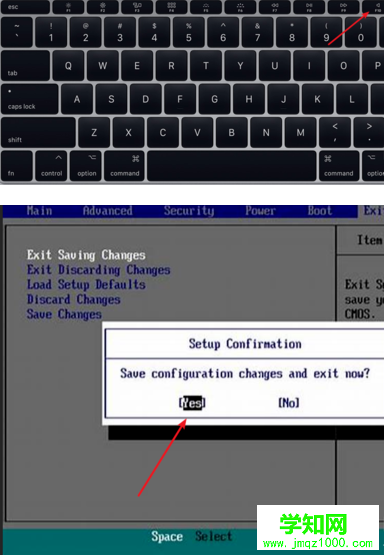Viewport: 384px width, 555px height.
Task: Click the F9 fast-forward key
Action: click(x=343, y=7)
